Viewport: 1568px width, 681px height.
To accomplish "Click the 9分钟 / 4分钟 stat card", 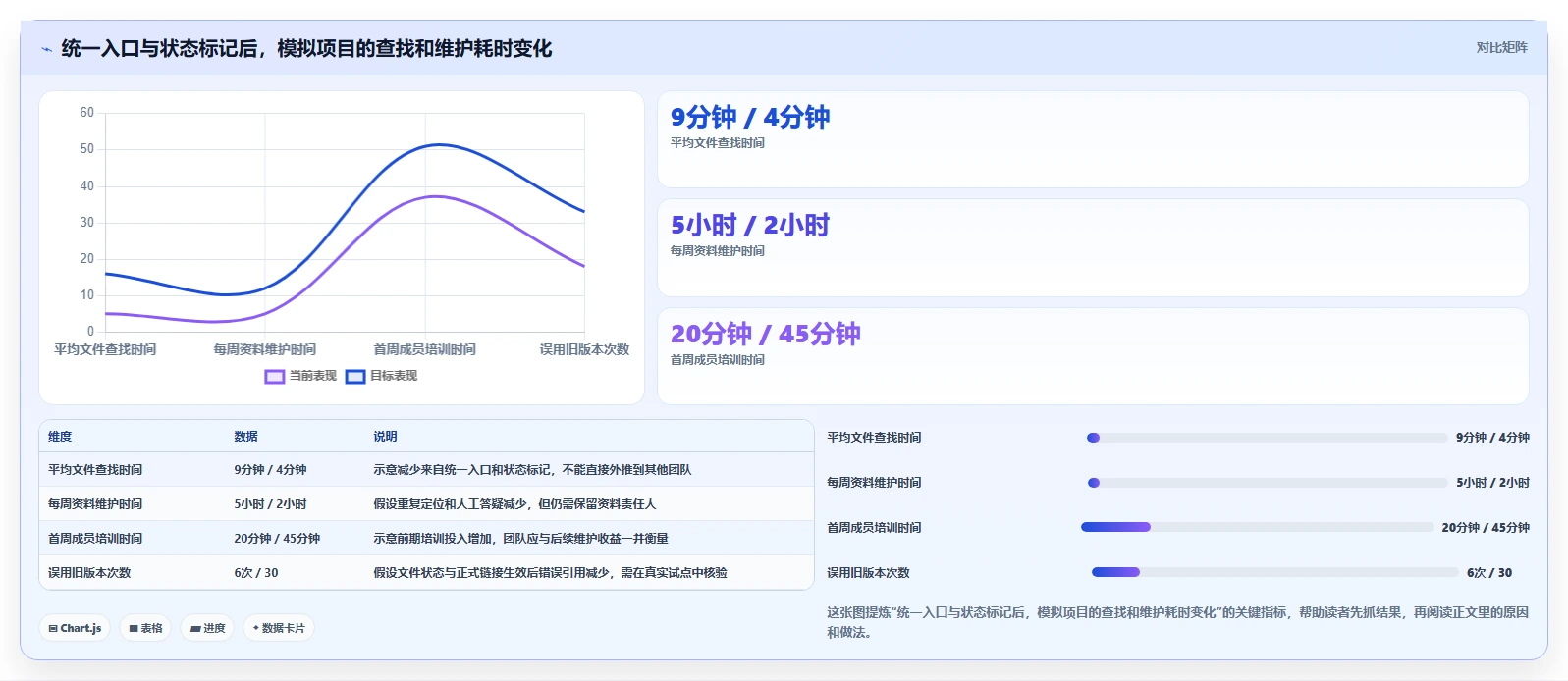I will [x=1093, y=139].
